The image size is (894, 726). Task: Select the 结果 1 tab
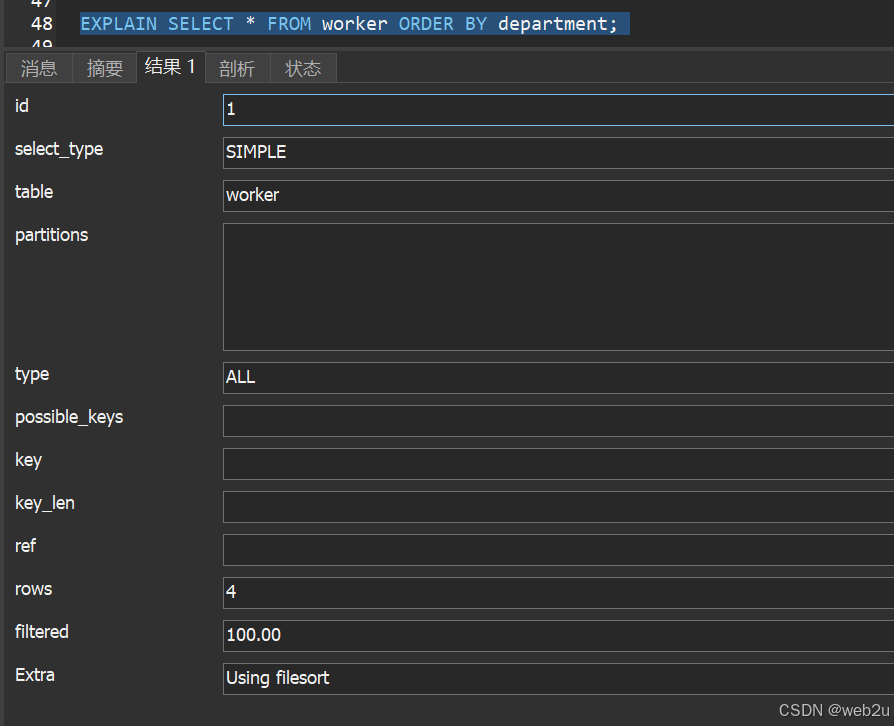pos(170,67)
